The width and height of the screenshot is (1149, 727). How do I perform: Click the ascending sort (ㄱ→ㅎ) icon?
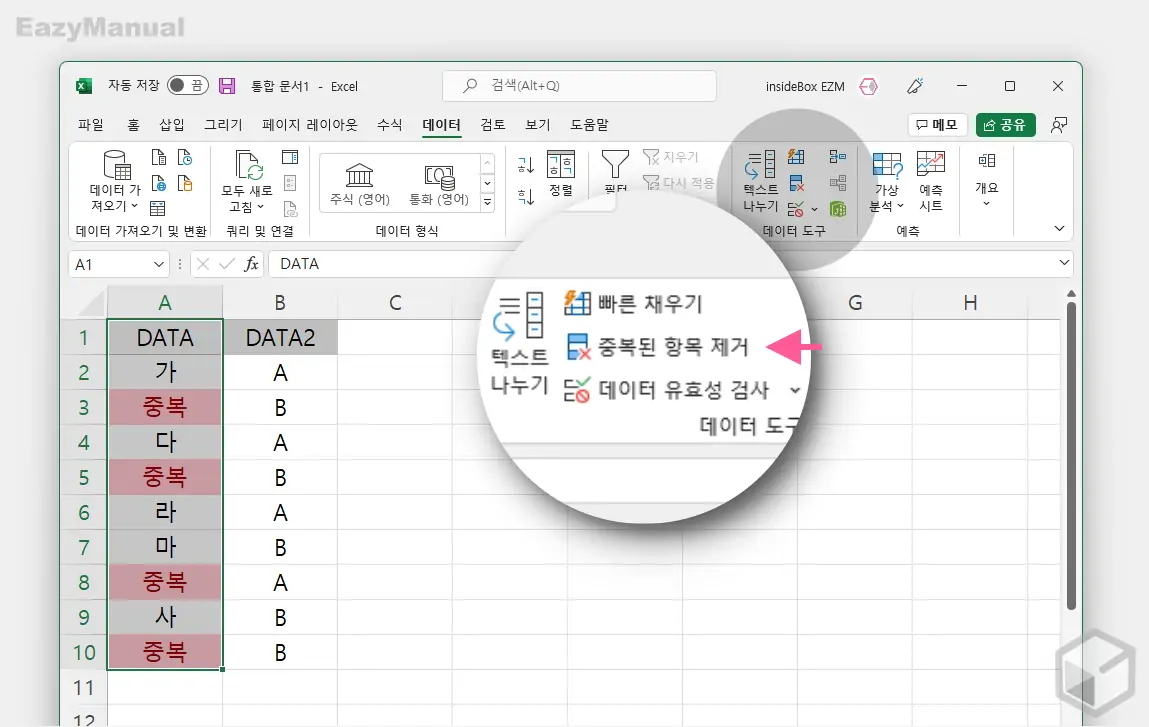point(526,165)
